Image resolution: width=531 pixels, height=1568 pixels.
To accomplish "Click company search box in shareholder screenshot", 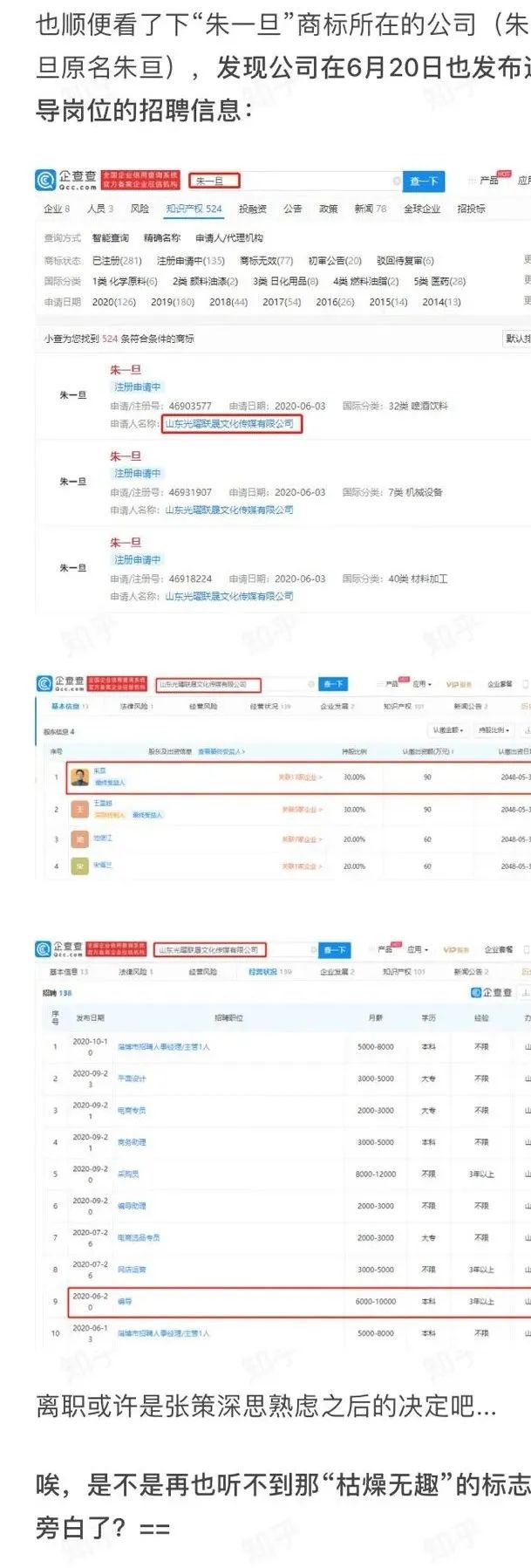I will (x=235, y=685).
